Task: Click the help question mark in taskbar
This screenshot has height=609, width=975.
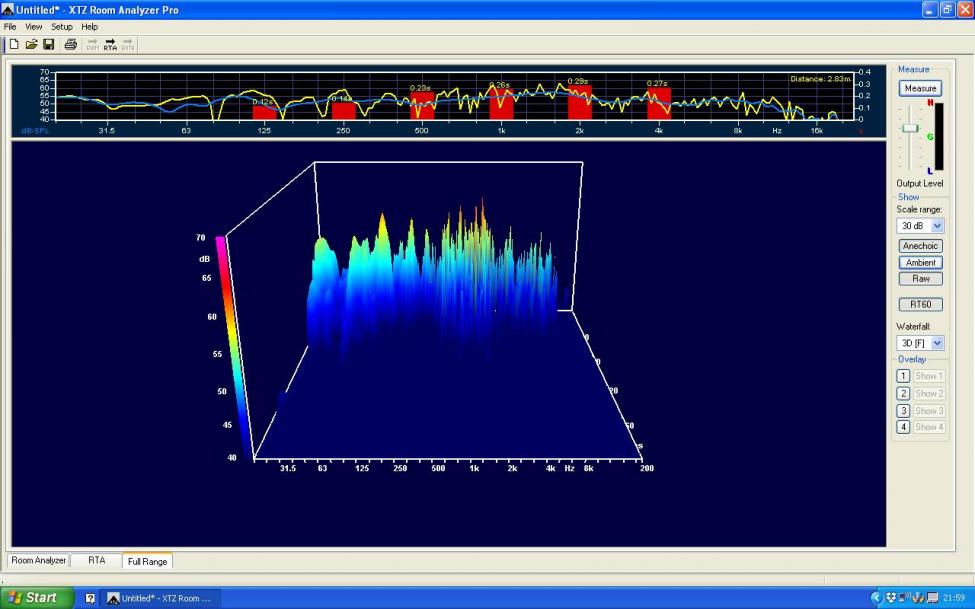Action: tap(90, 598)
